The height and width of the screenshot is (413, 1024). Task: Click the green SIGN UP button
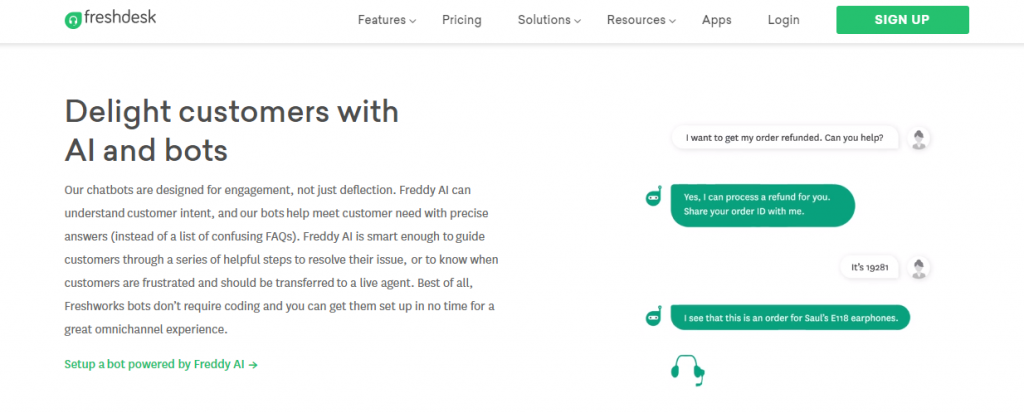(x=903, y=20)
